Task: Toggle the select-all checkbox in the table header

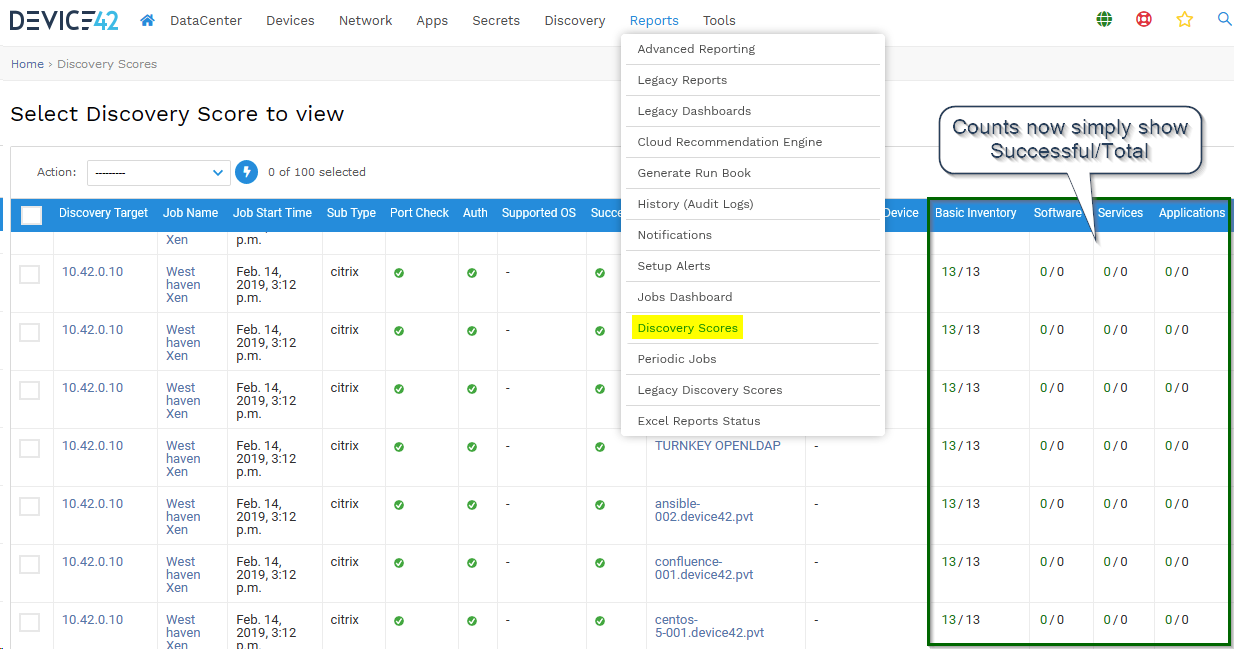Action: pyautogui.click(x=31, y=214)
